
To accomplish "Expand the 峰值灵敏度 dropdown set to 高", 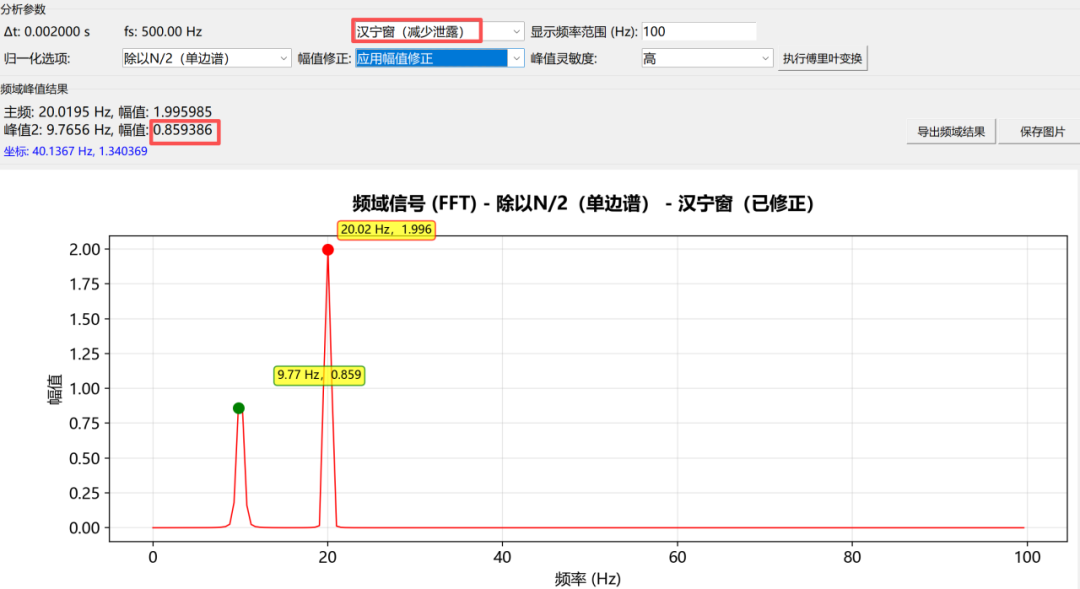I will [x=706, y=59].
